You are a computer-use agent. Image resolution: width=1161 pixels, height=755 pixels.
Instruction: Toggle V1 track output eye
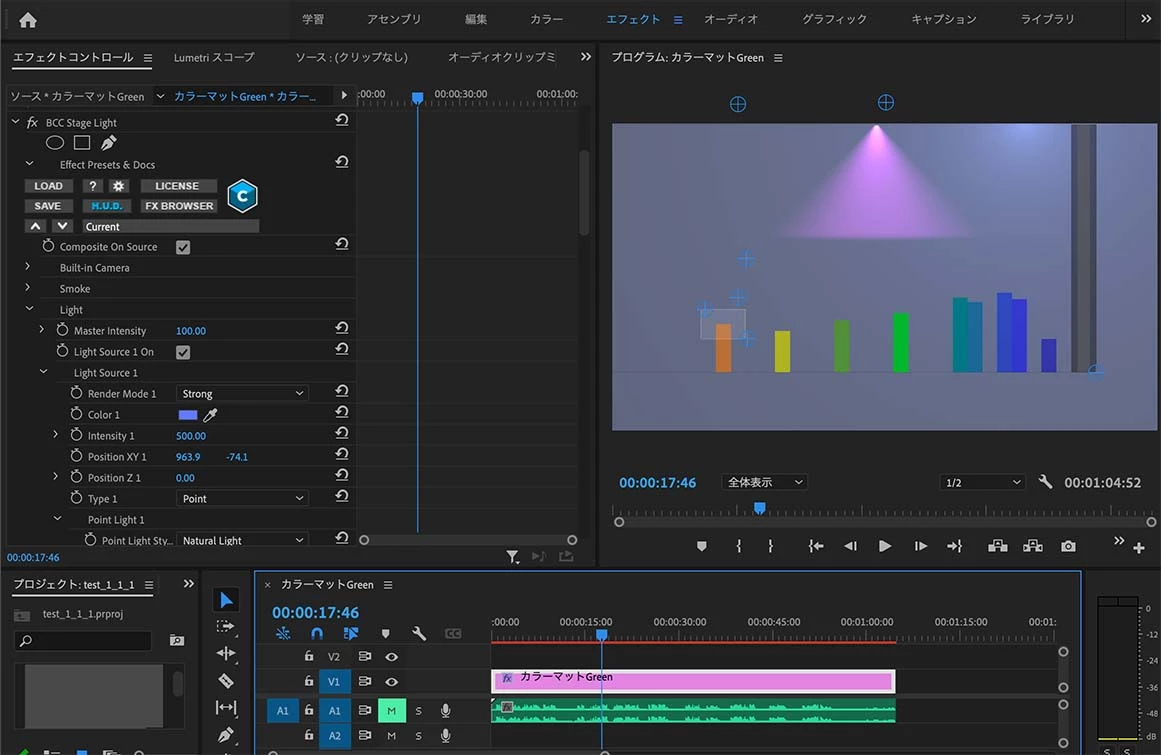coord(392,682)
